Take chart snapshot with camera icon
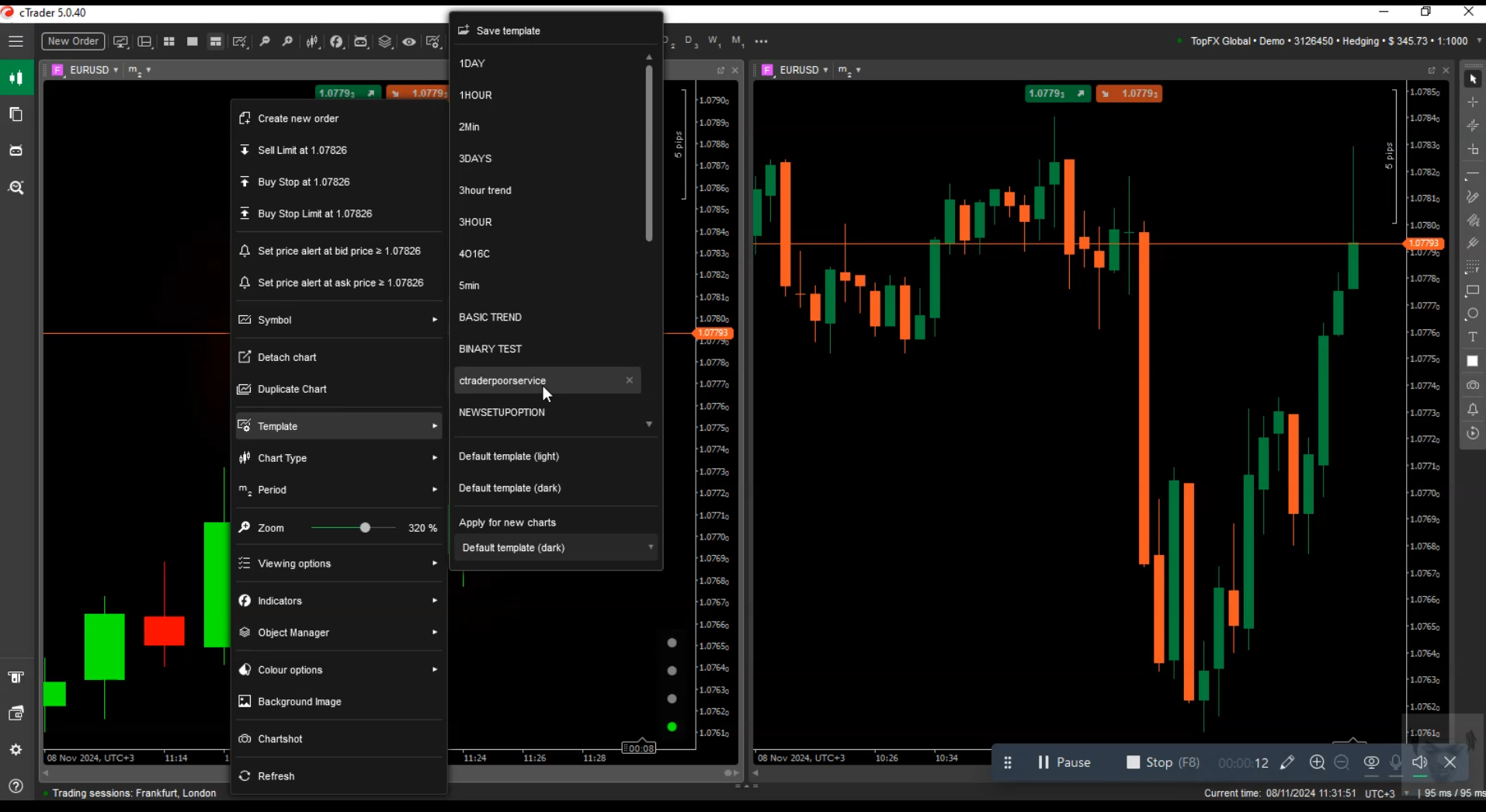Screen dimensions: 1486x812 pos(1473,386)
